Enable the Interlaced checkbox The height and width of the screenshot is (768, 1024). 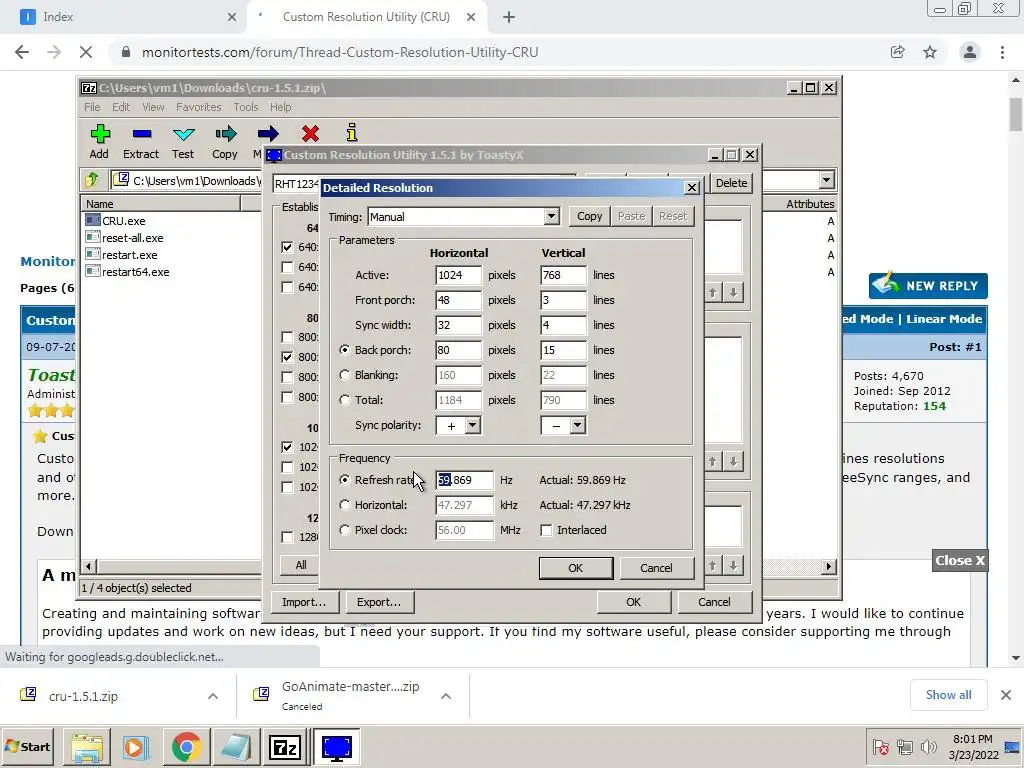pos(547,530)
